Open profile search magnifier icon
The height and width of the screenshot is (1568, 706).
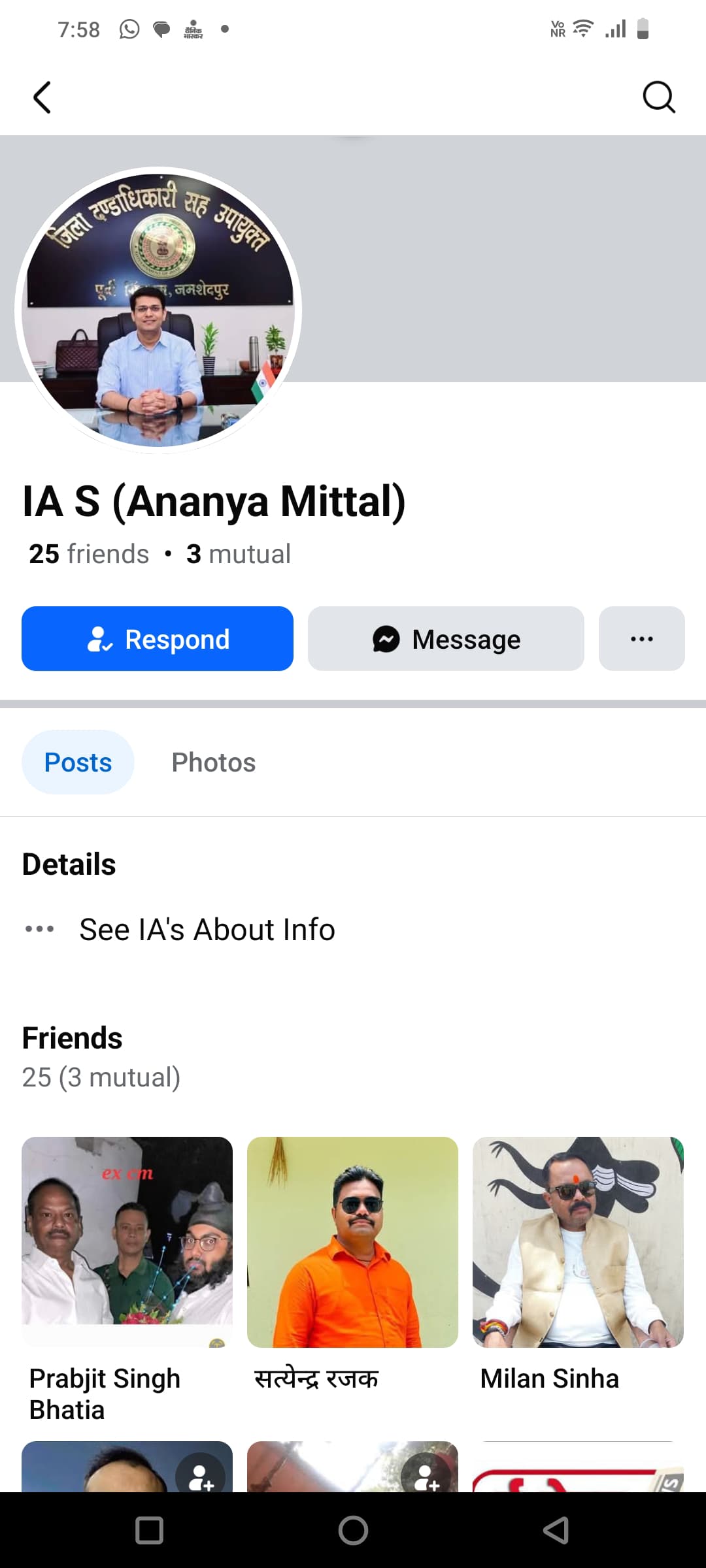658,98
